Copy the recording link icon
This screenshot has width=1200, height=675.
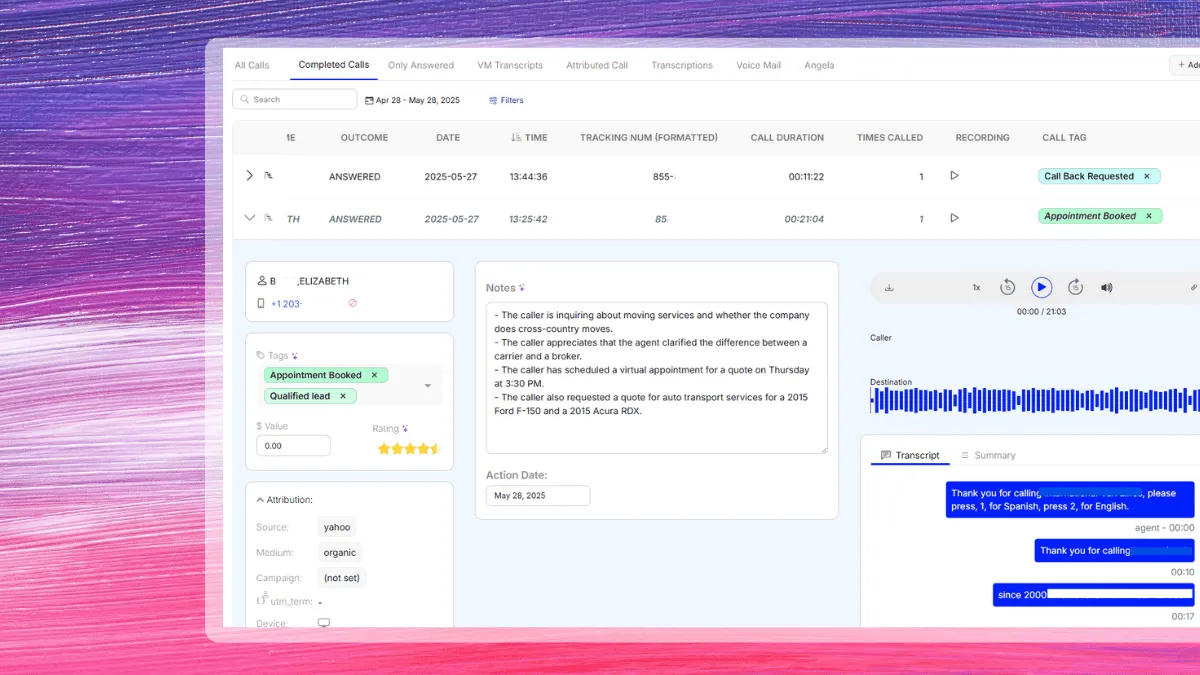[1194, 288]
